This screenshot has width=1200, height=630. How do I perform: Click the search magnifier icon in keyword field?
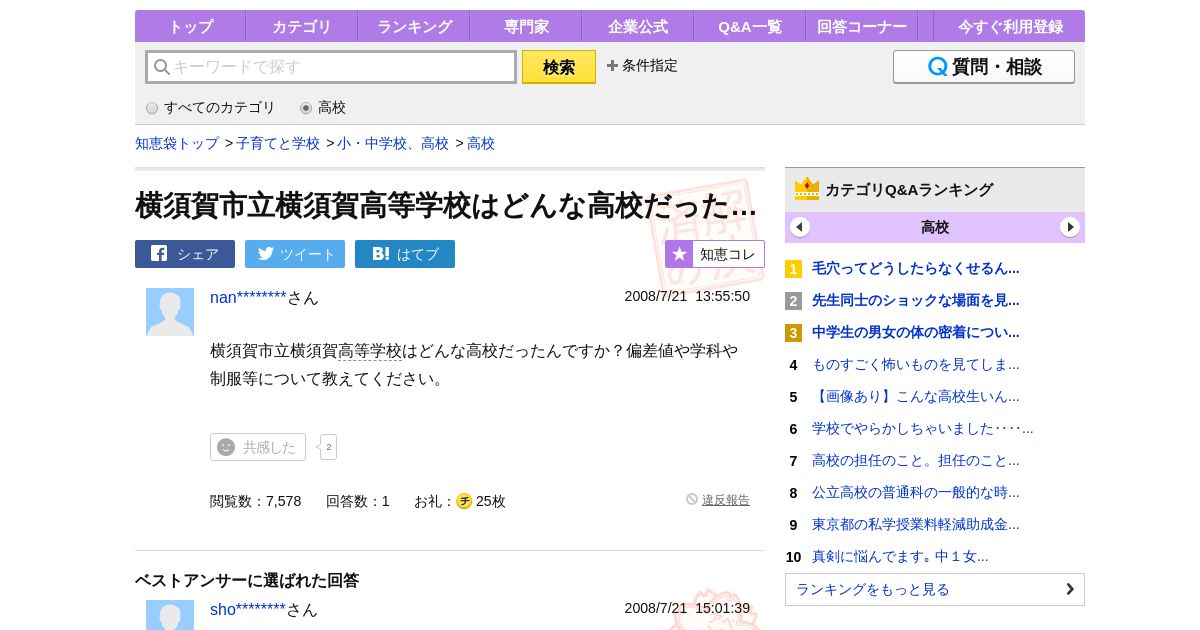(x=161, y=67)
